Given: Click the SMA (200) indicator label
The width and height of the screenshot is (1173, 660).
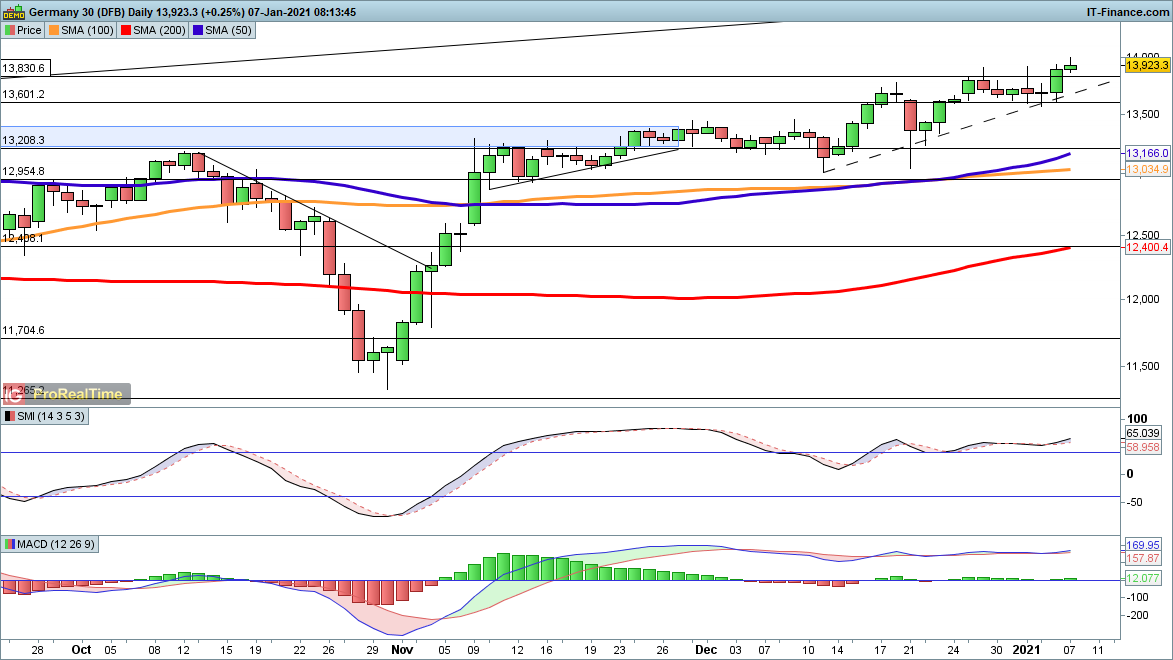Looking at the screenshot, I should tap(160, 30).
